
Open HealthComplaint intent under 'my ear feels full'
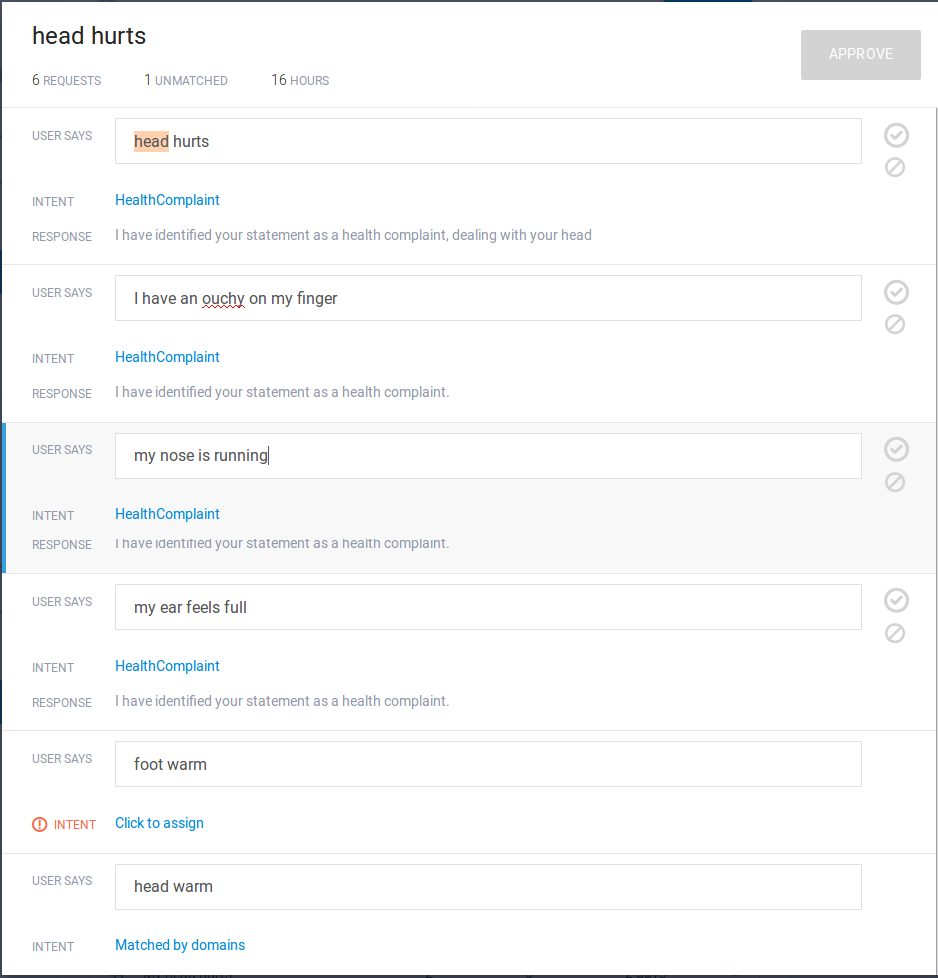tap(167, 666)
